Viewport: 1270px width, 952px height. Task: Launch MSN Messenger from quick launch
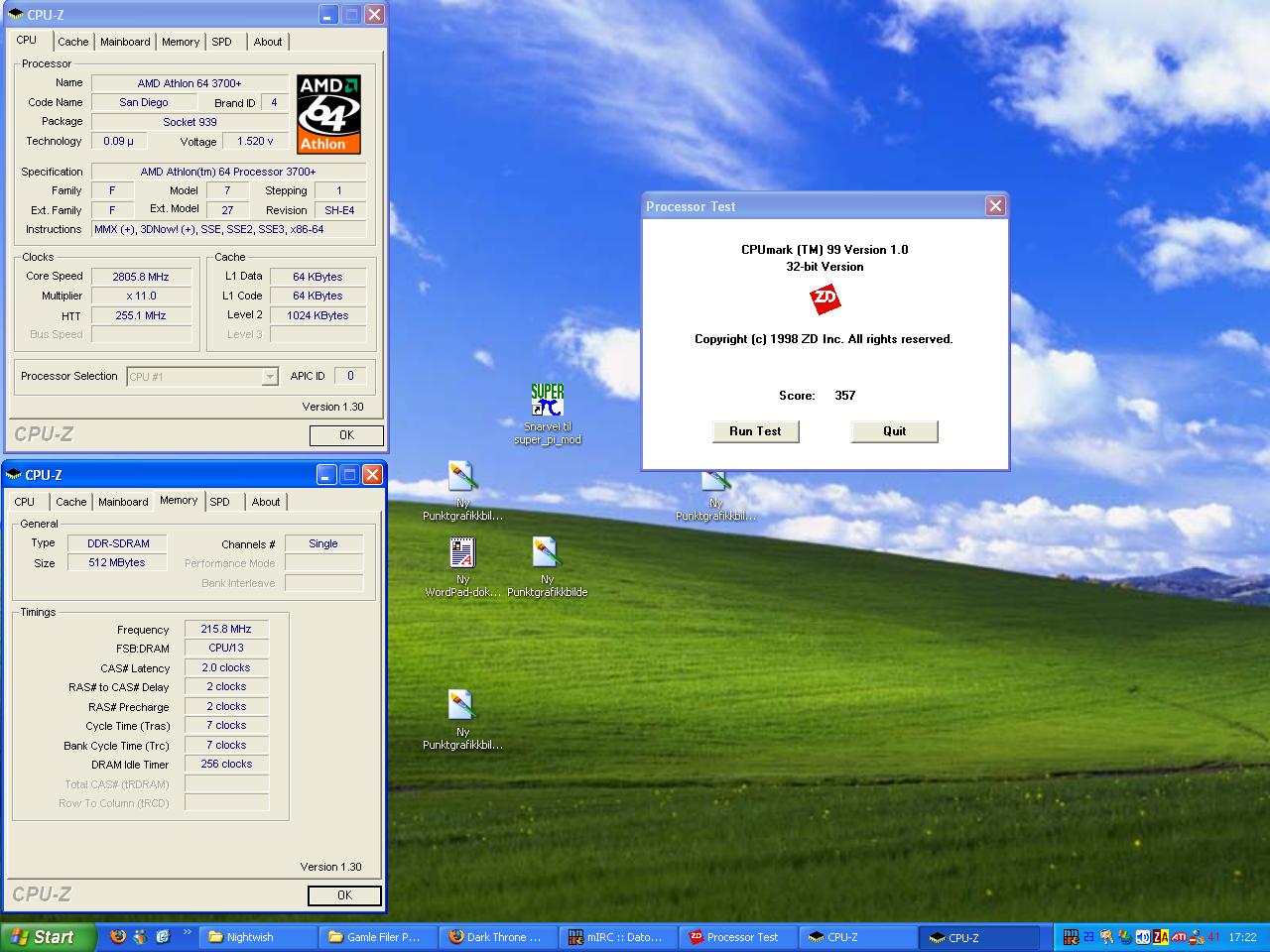(140, 936)
